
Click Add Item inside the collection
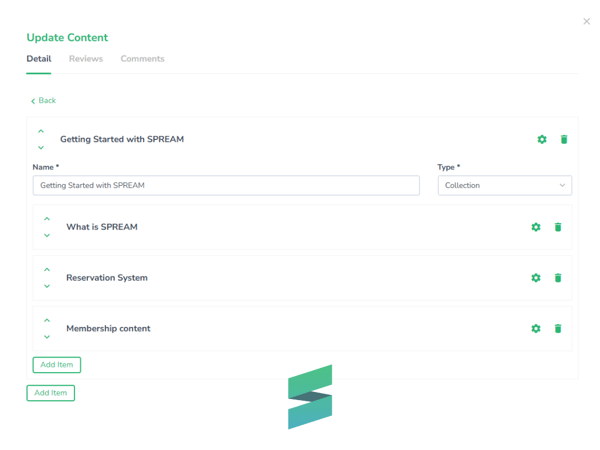57,365
